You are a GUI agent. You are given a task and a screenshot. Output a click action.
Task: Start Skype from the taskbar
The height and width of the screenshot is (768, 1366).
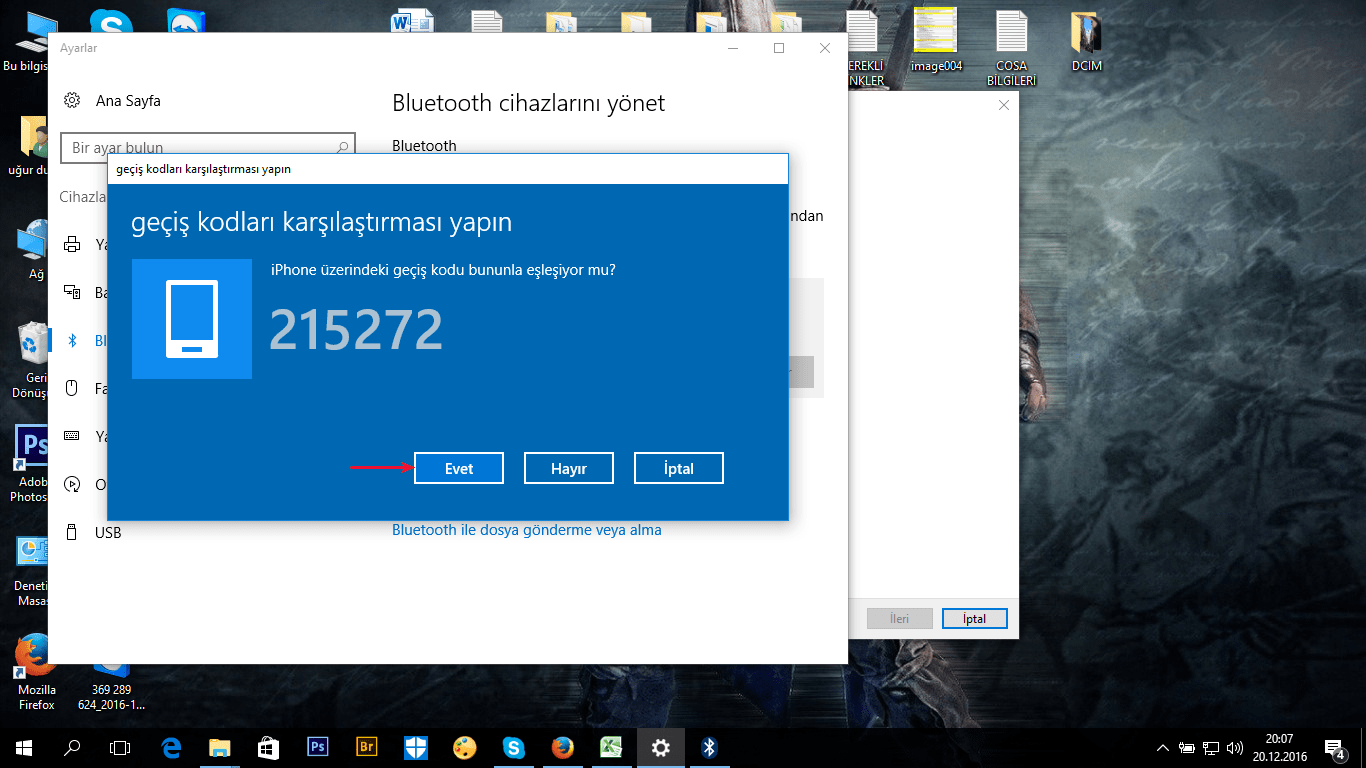coord(514,747)
